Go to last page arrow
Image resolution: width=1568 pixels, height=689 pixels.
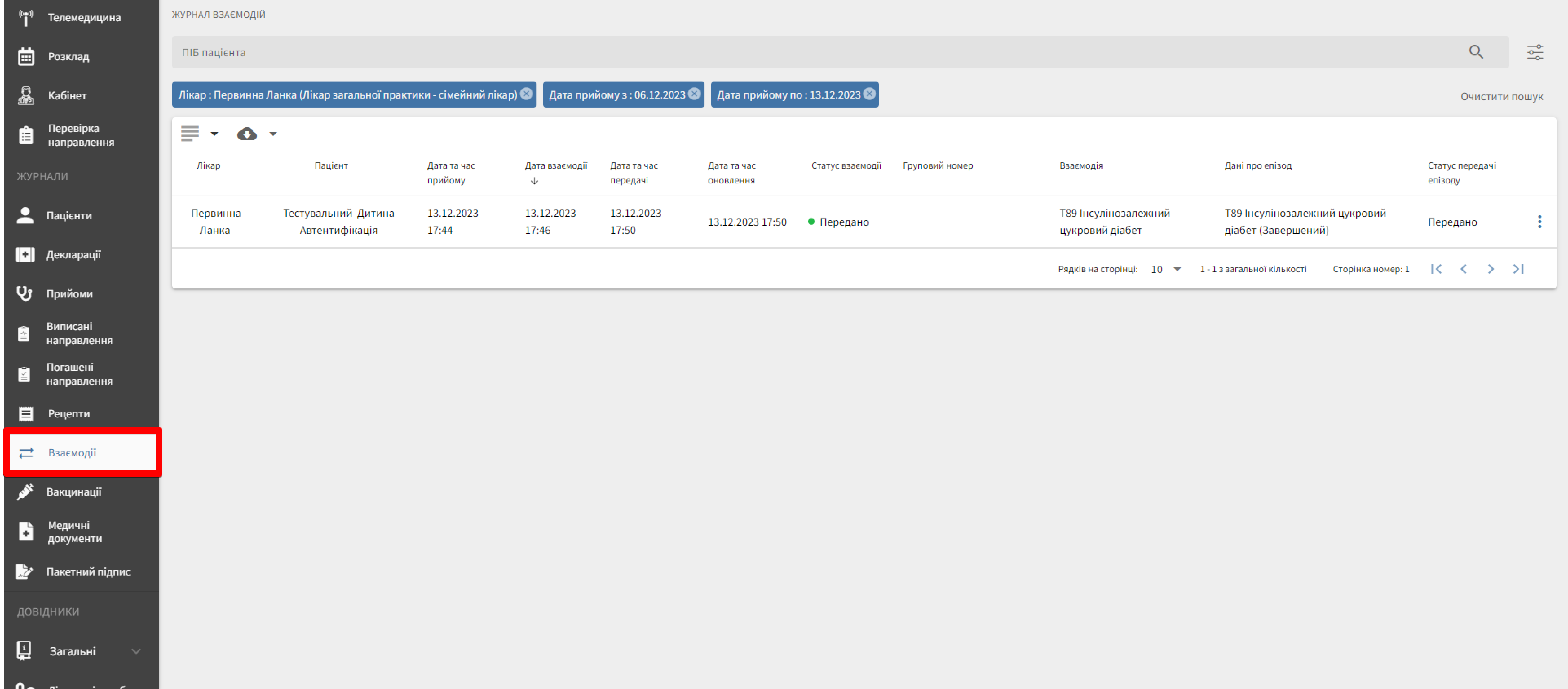1518,269
